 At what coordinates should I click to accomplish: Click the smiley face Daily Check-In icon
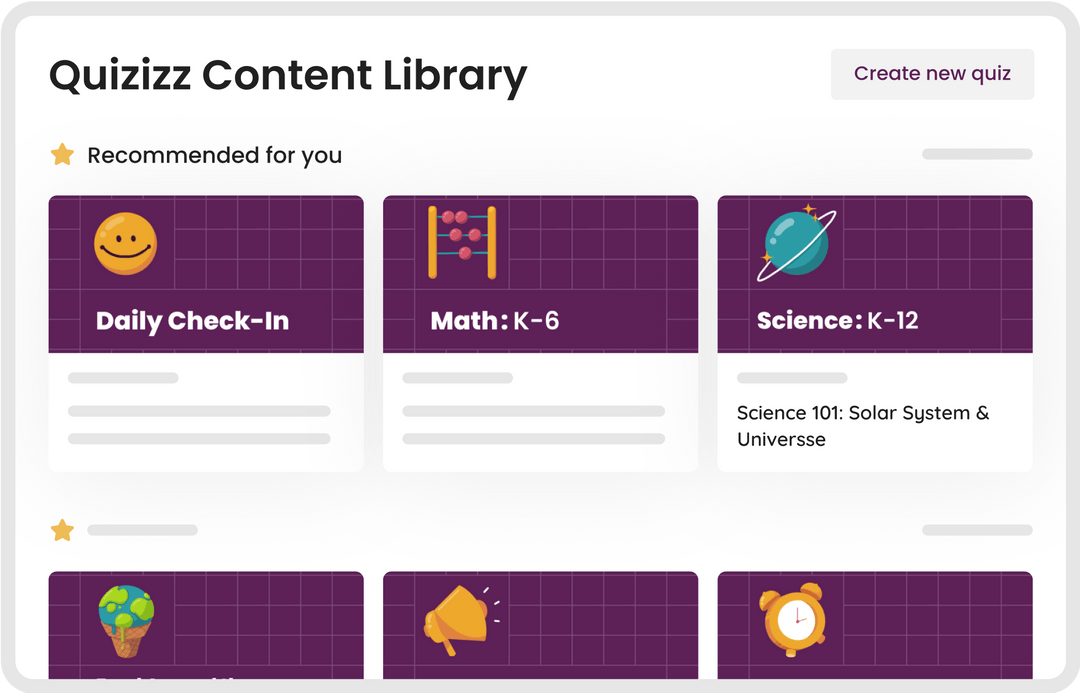click(x=124, y=242)
